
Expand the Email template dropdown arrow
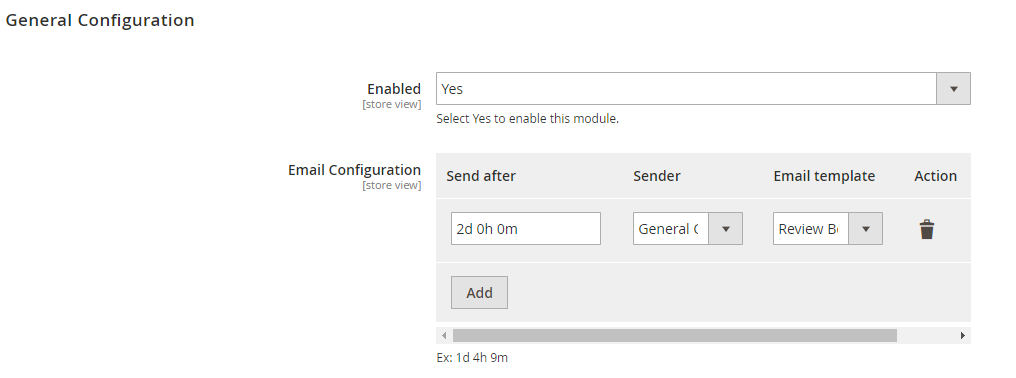point(866,229)
